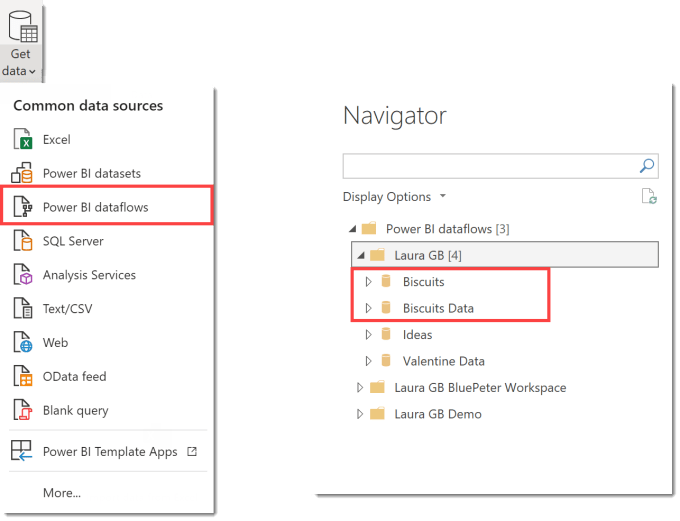Open More... data sources
This screenshot has width=680, height=521.
click(x=62, y=493)
